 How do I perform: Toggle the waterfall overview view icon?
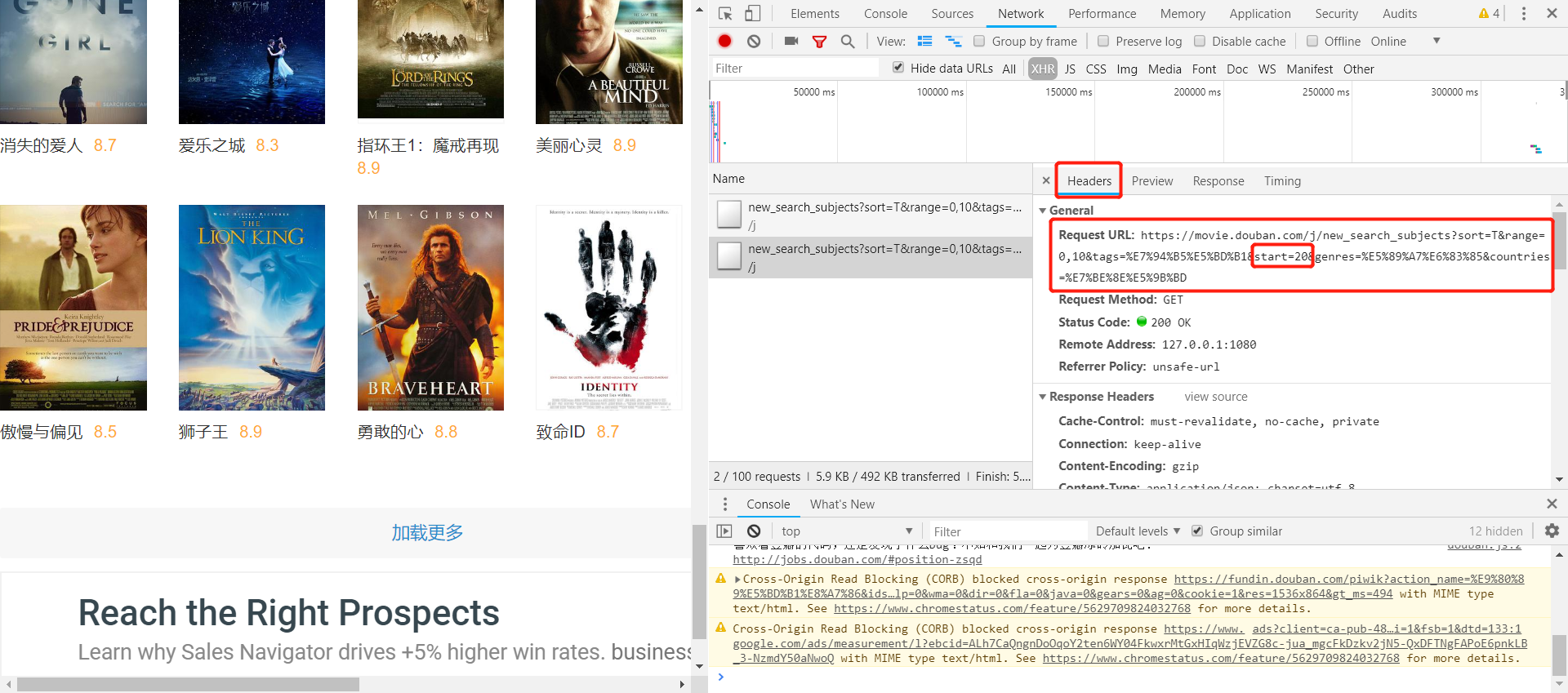[953, 41]
